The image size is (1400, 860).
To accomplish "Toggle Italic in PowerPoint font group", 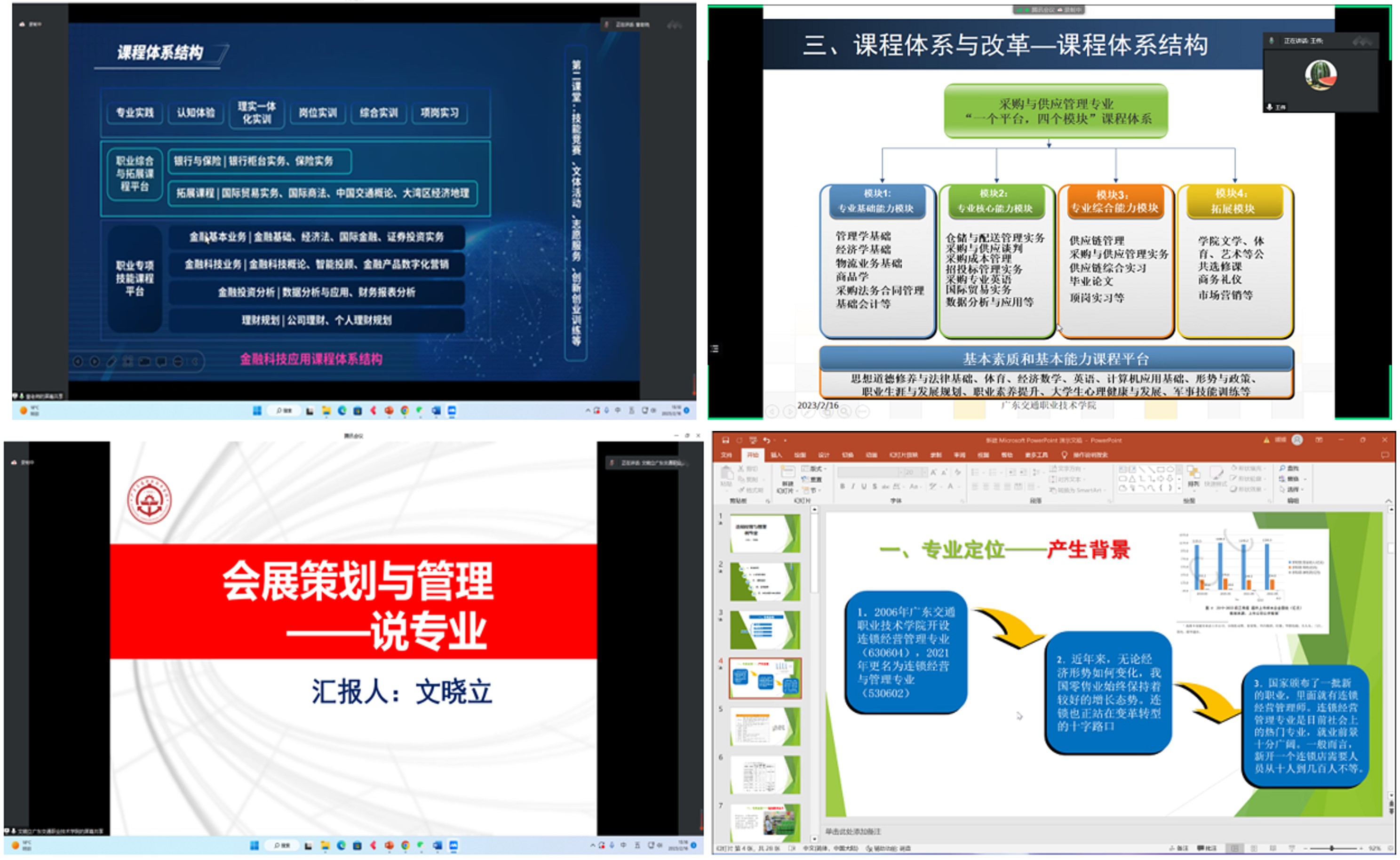I will pyautogui.click(x=853, y=487).
